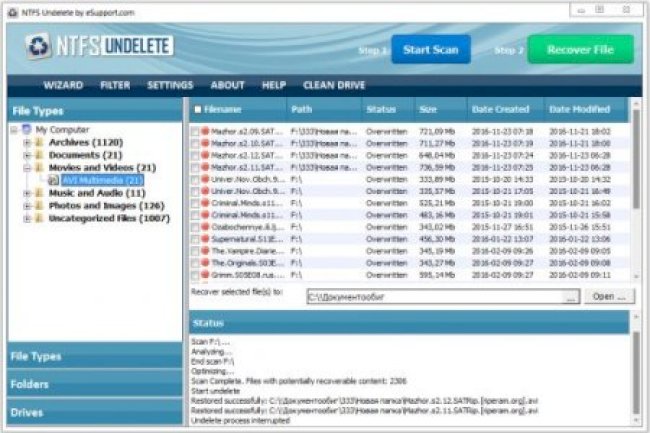Switch to the bottom File Types panel
Image resolution: width=650 pixels, height=433 pixels.
pyautogui.click(x=95, y=356)
